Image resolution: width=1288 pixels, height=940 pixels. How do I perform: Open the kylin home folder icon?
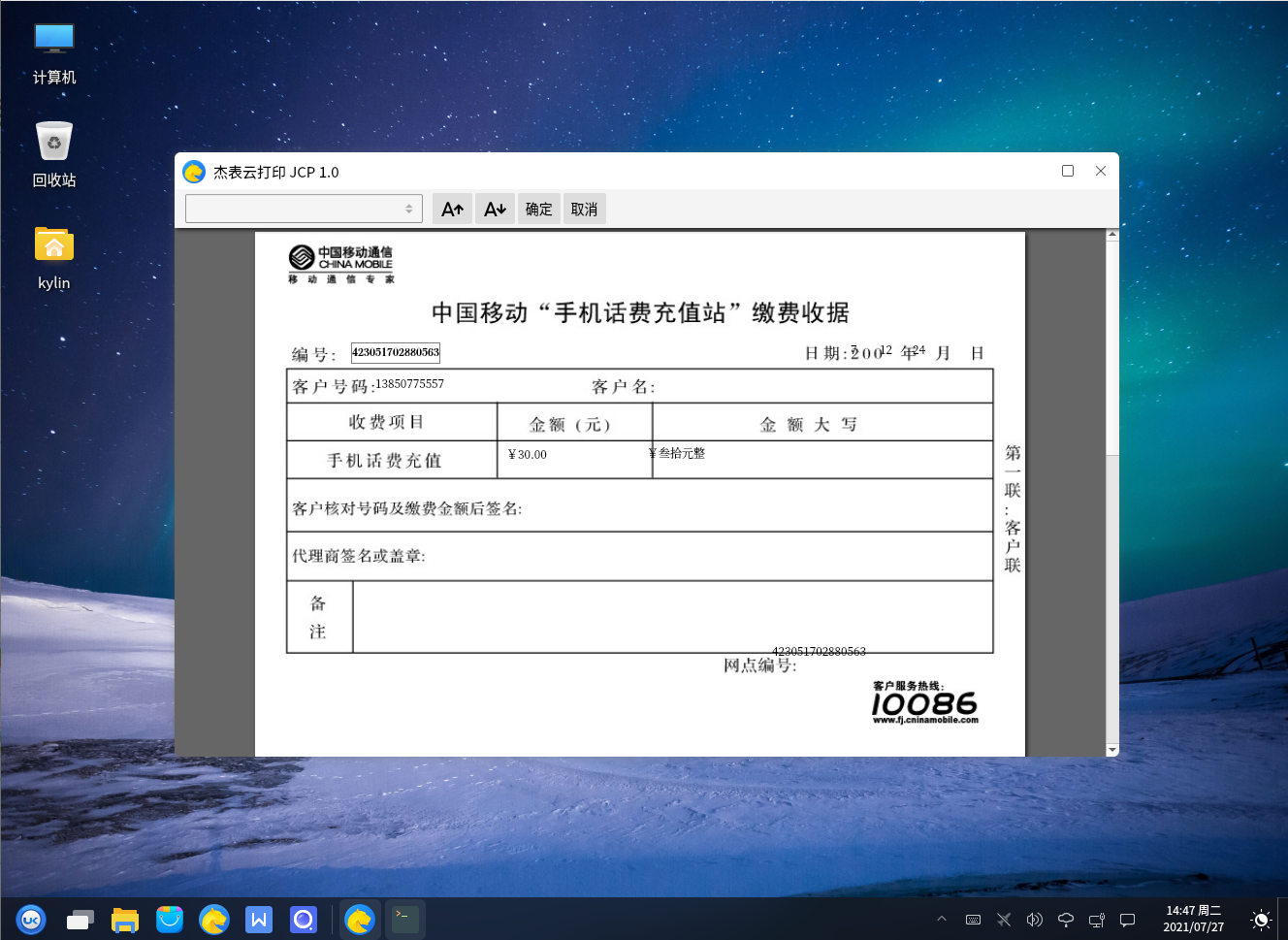(x=54, y=258)
